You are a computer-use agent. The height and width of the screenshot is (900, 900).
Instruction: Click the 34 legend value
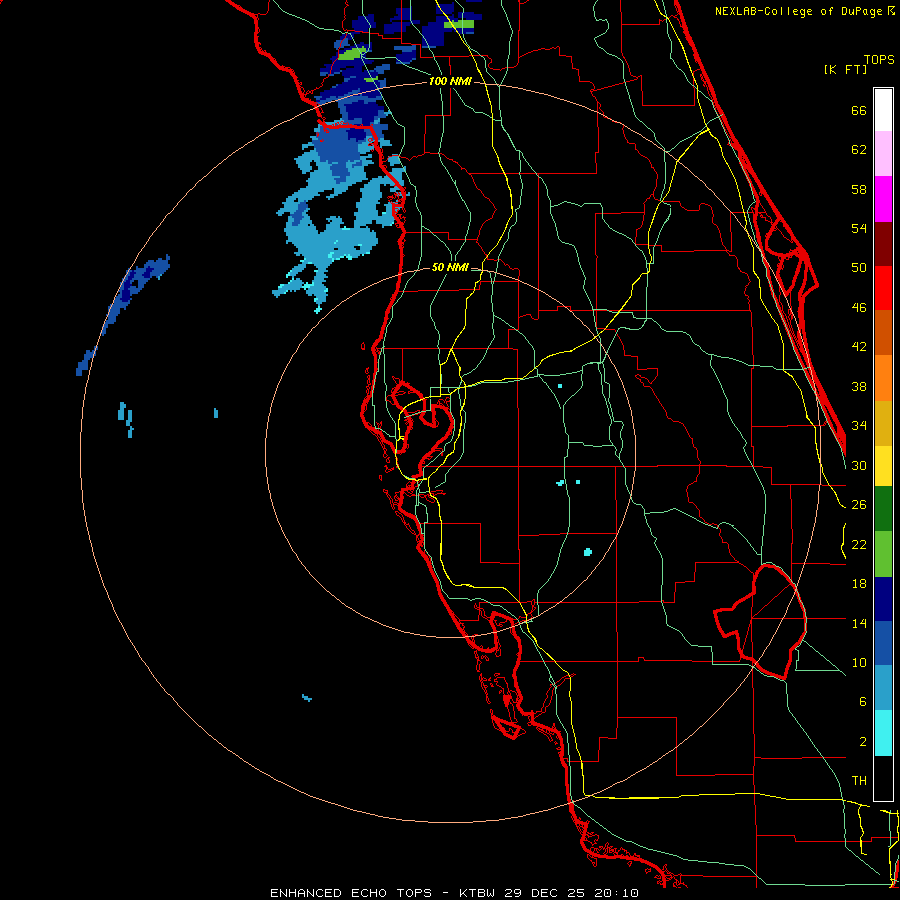point(859,426)
